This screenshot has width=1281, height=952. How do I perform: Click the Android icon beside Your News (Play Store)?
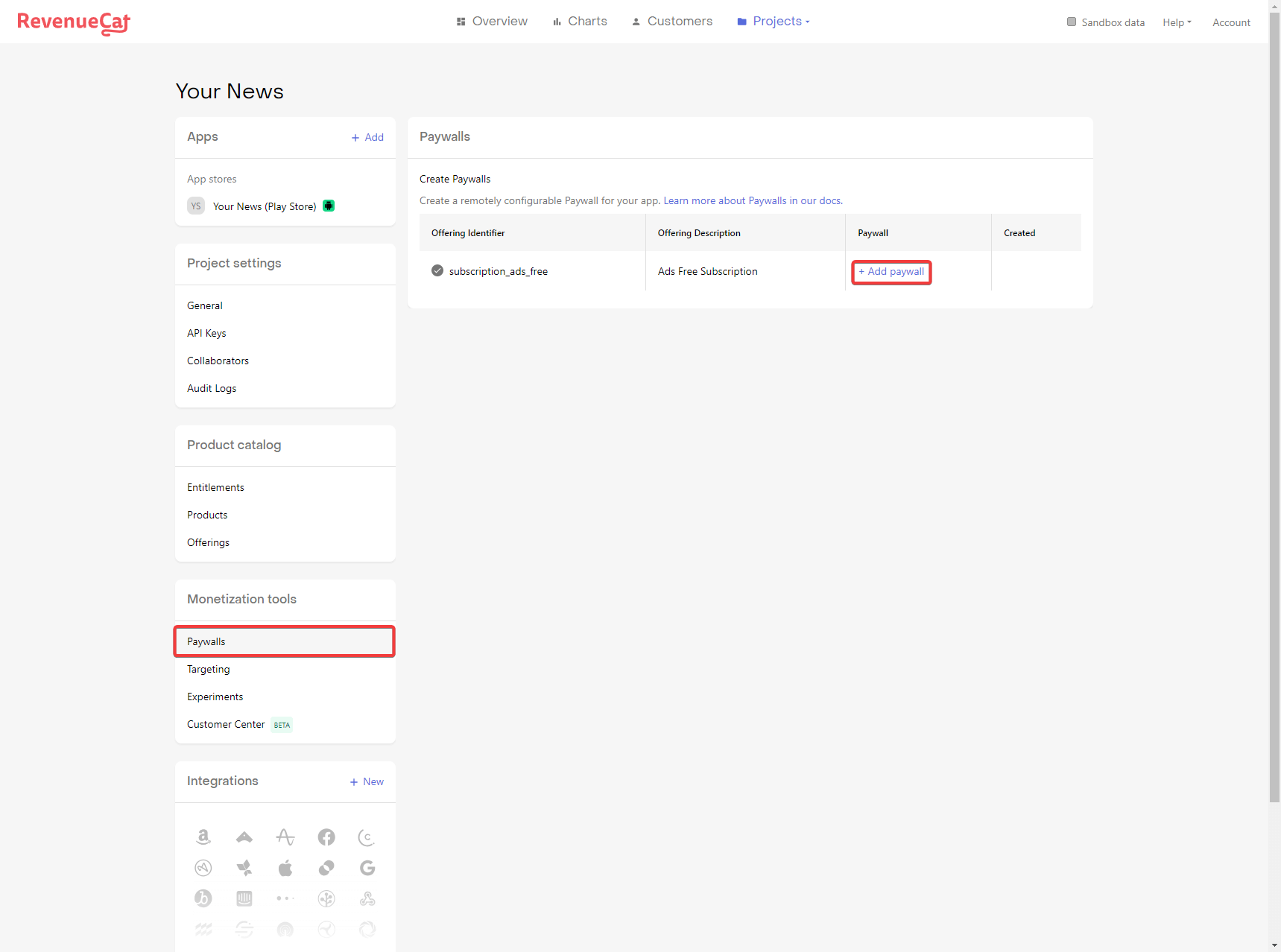(328, 206)
